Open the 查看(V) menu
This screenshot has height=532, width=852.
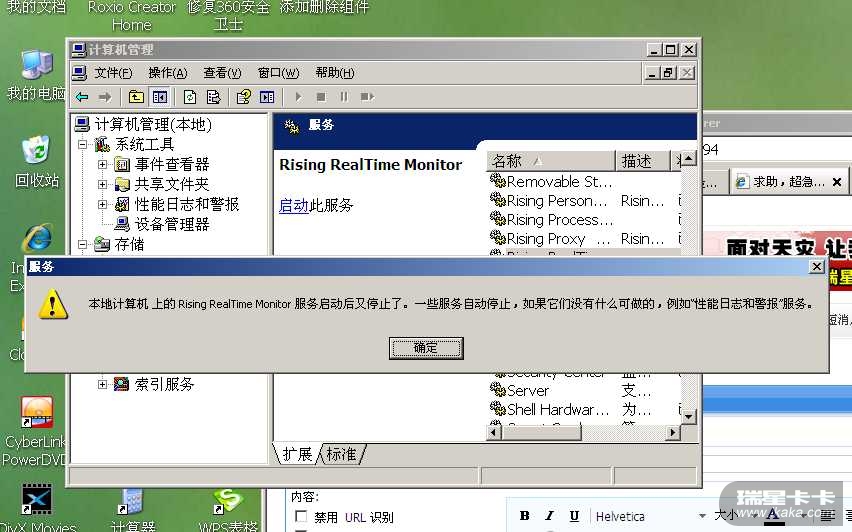(222, 73)
